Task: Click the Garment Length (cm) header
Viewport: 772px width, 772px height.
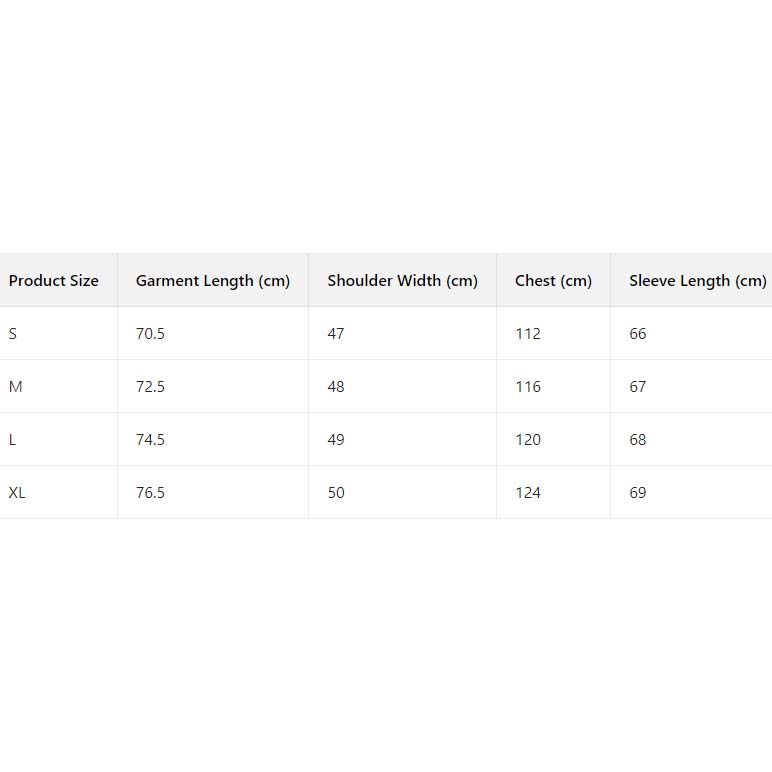Action: pyautogui.click(x=213, y=281)
